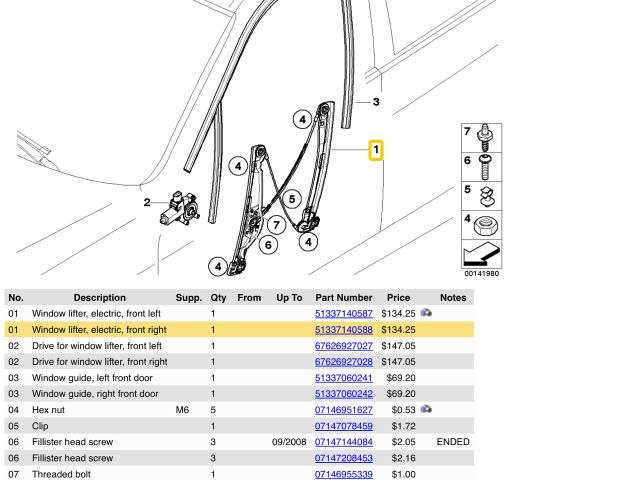Click threaded bolt icon 7 in legend

click(487, 133)
